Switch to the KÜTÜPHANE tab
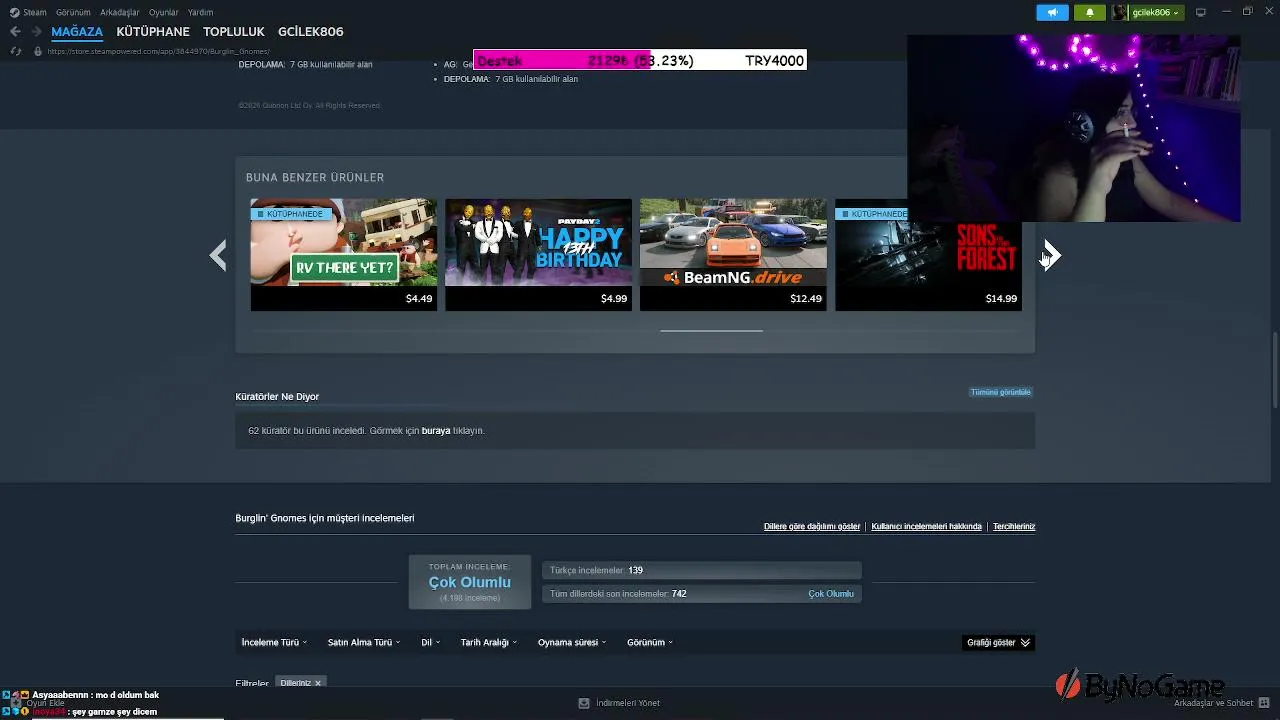 [x=153, y=32]
